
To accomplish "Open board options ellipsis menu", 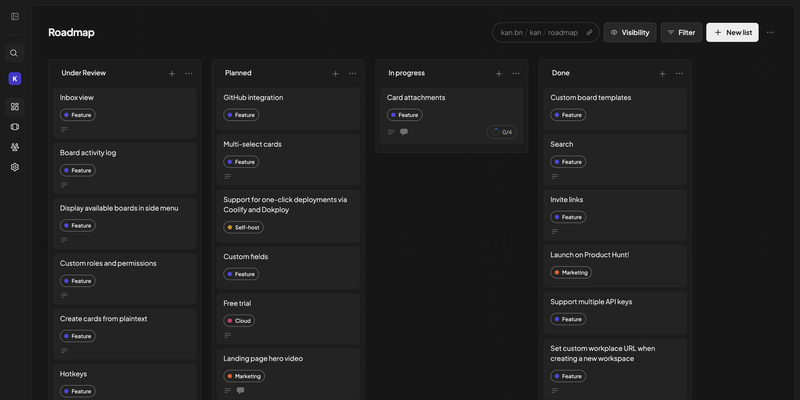I will coord(770,32).
